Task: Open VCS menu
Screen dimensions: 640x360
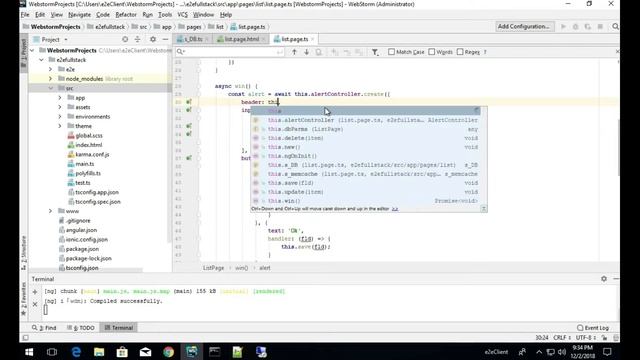Action: (182, 15)
